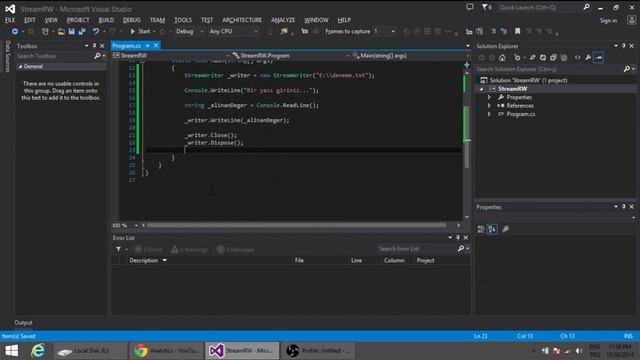This screenshot has width=640, height=360.
Task: Toggle Show All Files in Solution Explorer
Action: (564, 58)
